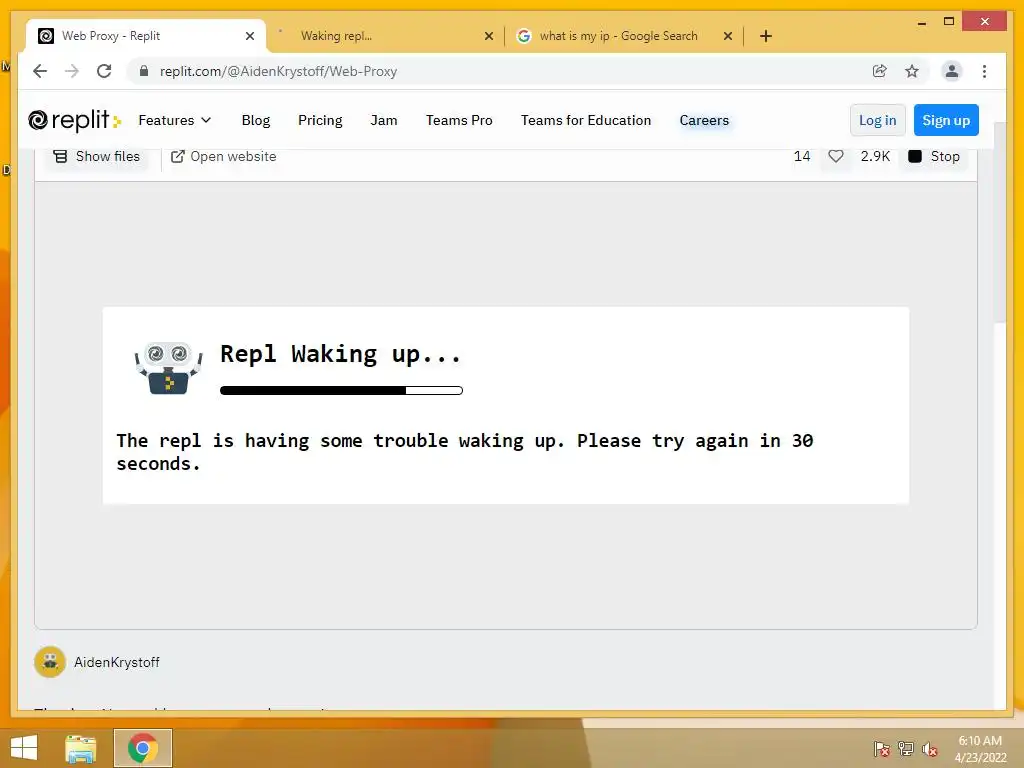Visit the Careers page
The width and height of the screenshot is (1024, 768).
point(704,120)
